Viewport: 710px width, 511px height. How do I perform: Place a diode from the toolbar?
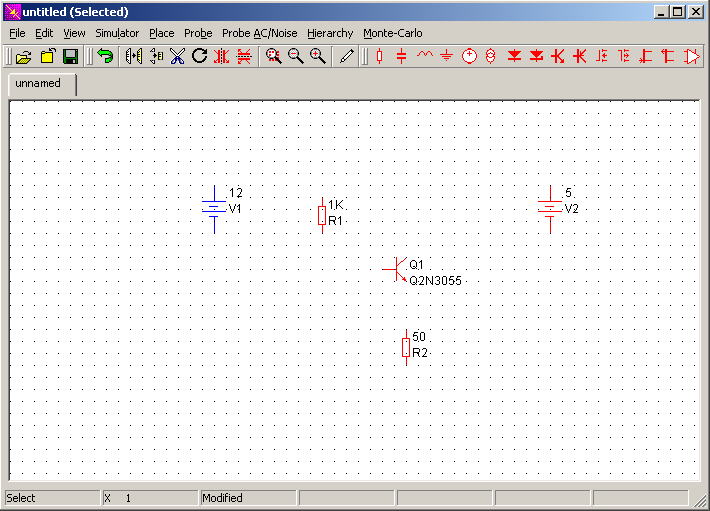click(514, 57)
